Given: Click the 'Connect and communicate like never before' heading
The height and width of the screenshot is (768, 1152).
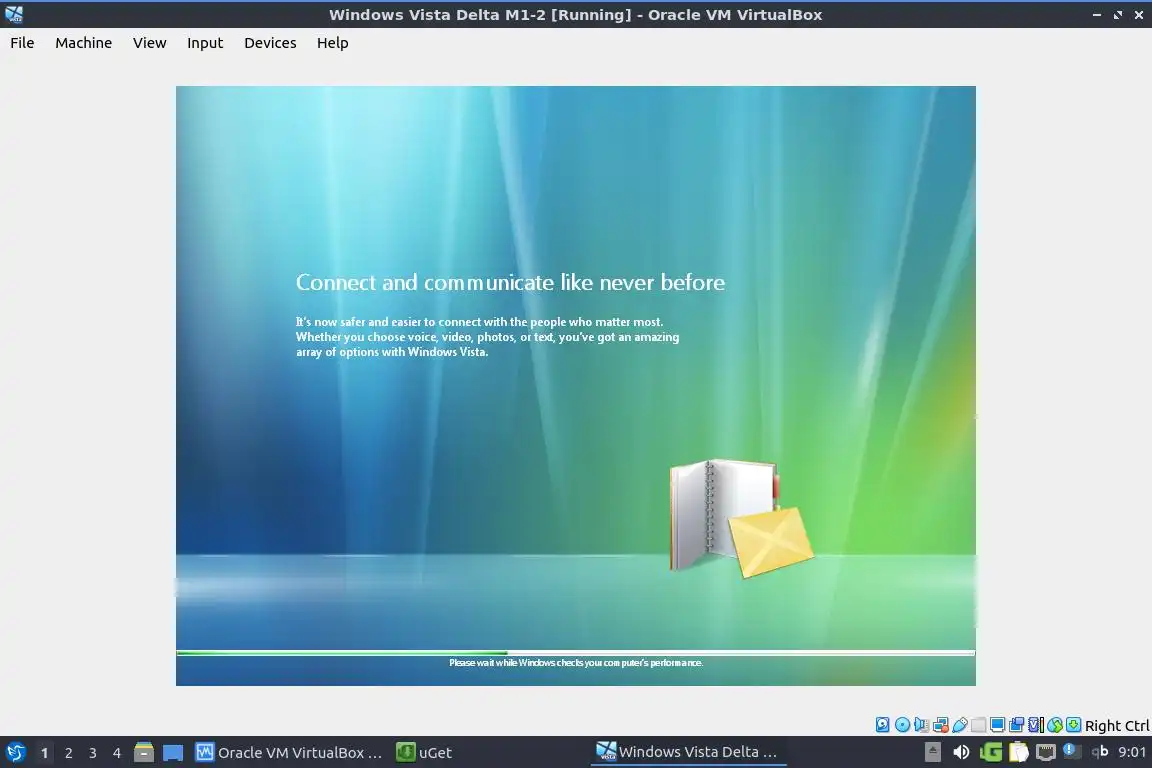Looking at the screenshot, I should pos(510,282).
